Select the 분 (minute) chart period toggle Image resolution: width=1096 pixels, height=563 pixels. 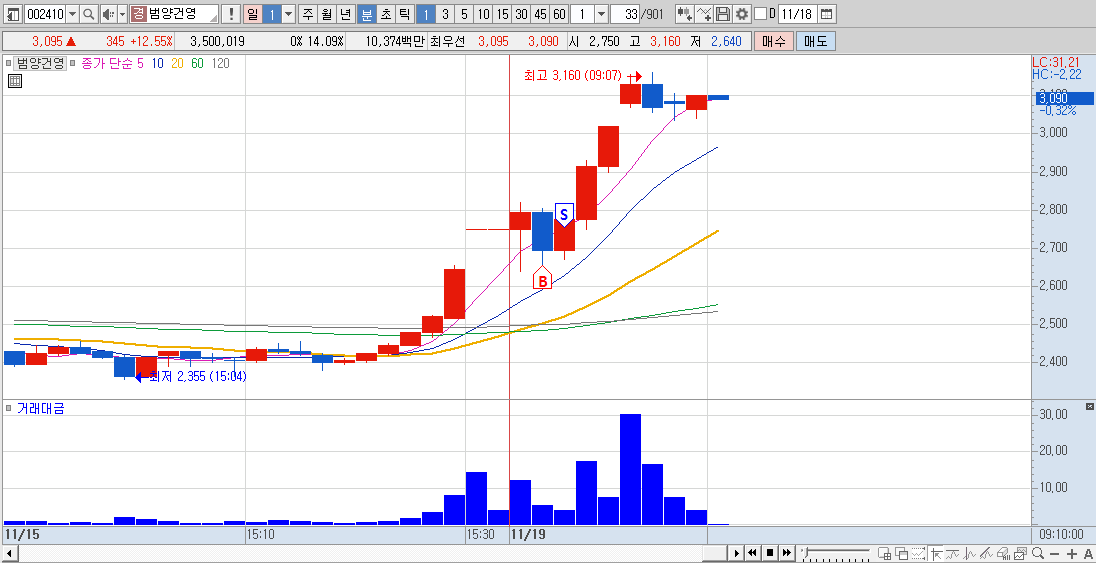[x=366, y=13]
